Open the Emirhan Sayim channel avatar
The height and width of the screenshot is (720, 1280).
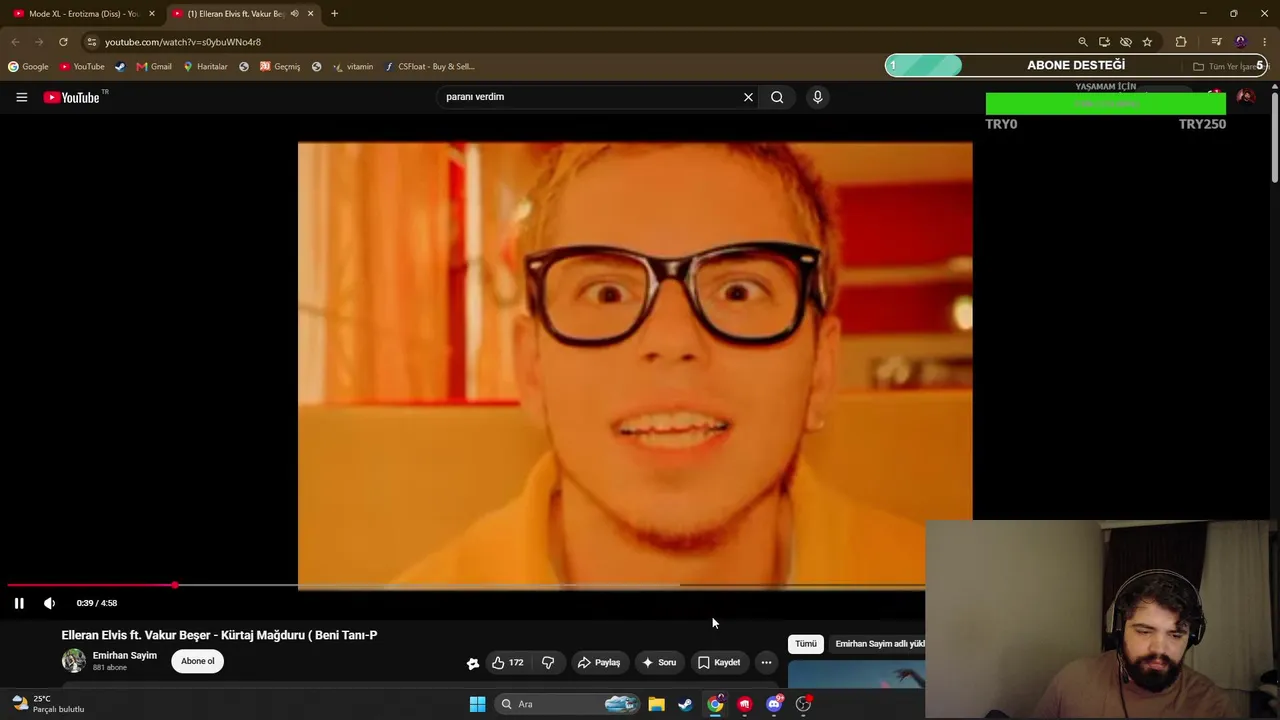(74, 660)
